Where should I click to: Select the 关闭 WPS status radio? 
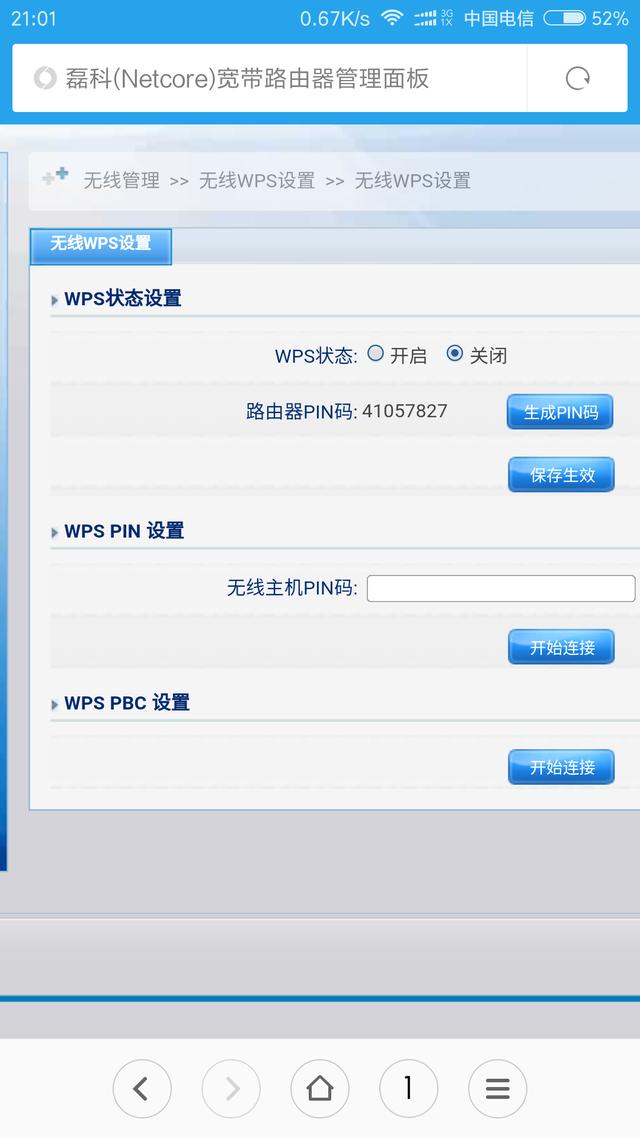click(x=455, y=353)
